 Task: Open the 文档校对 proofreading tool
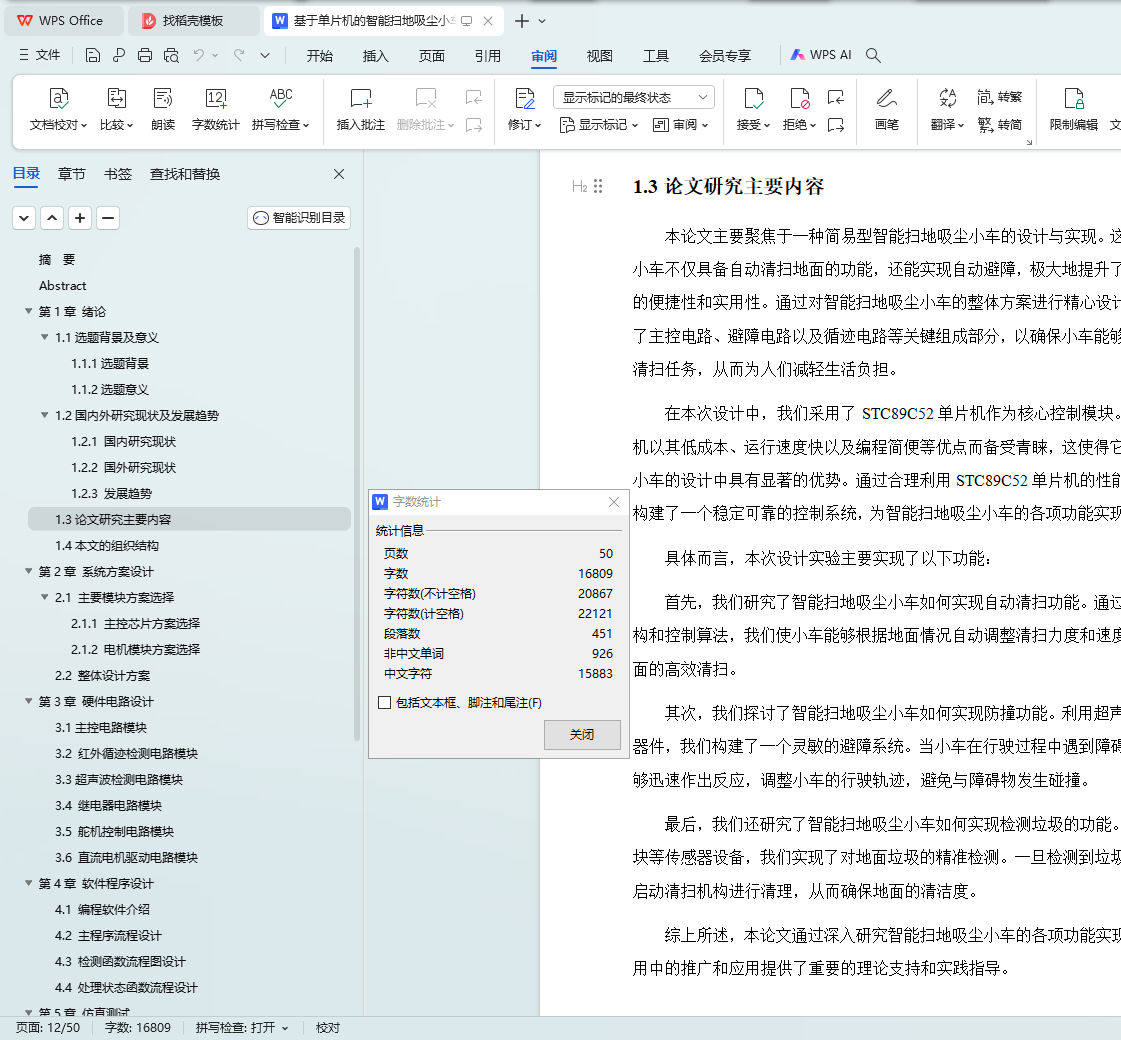59,109
